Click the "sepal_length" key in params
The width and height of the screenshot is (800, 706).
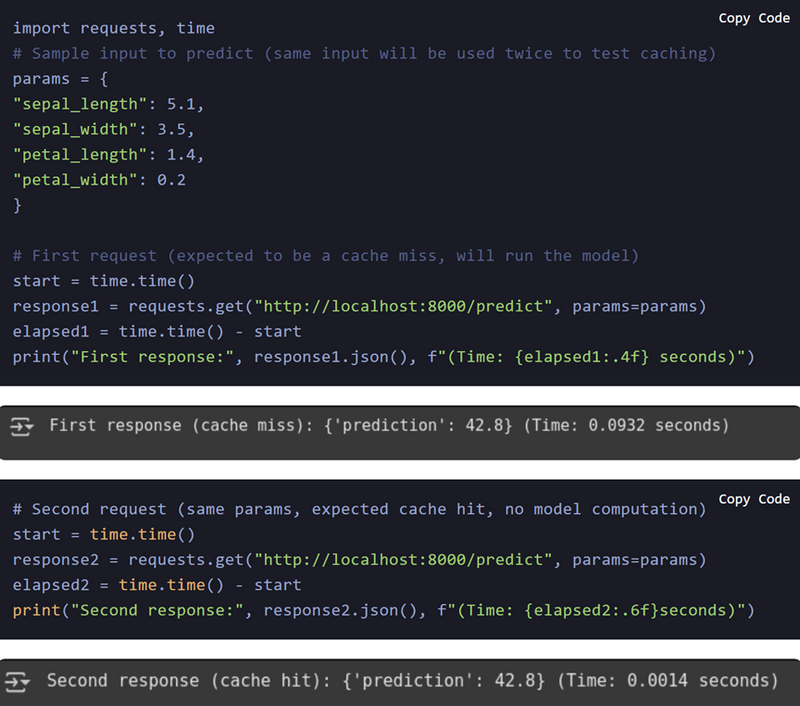(x=72, y=103)
